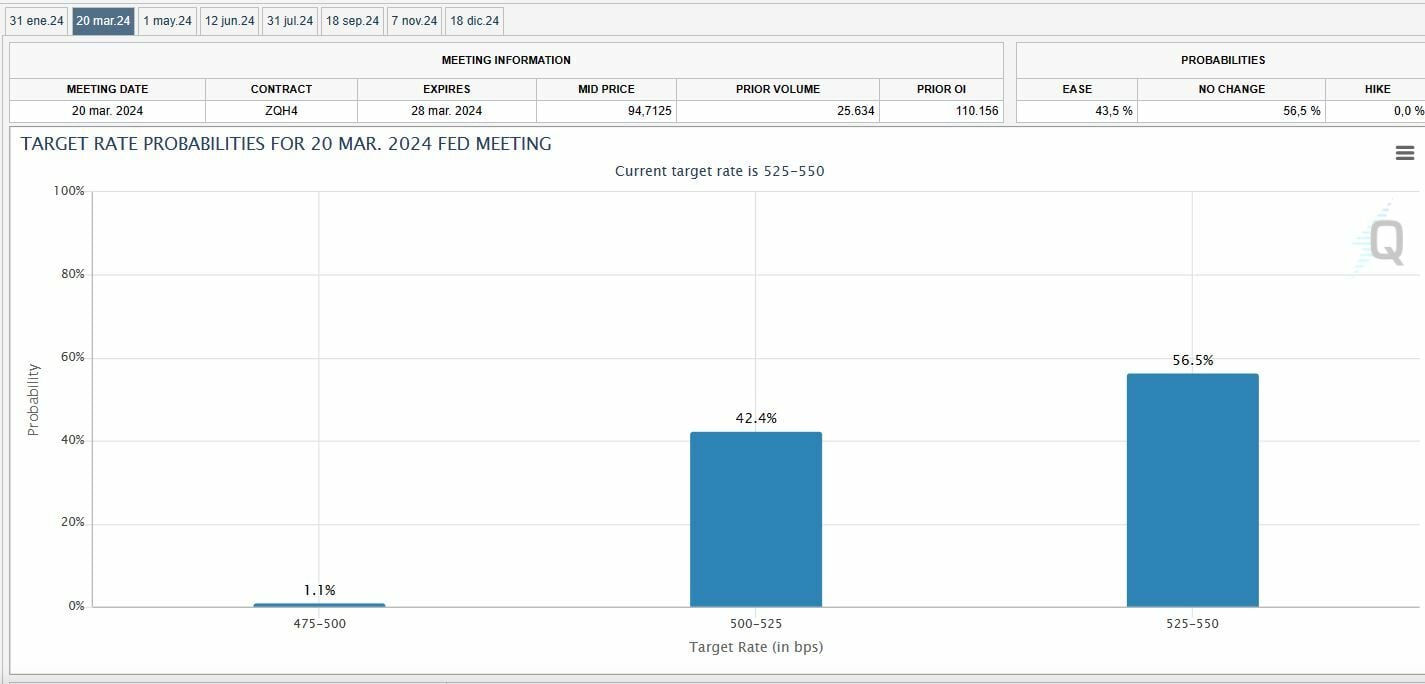Click the 25.634 prior volume value
1425x684 pixels.
(855, 111)
